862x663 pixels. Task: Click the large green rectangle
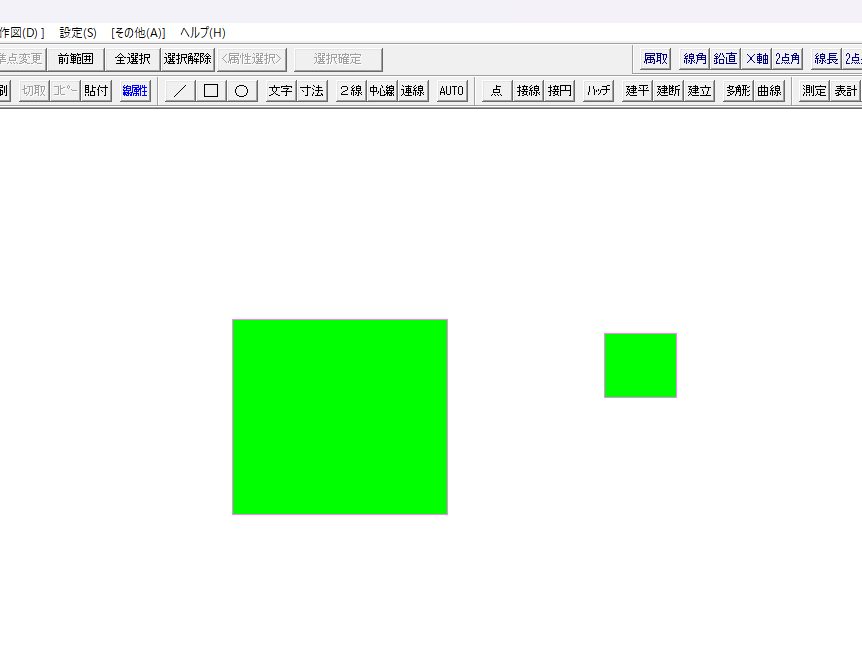[x=340, y=417]
